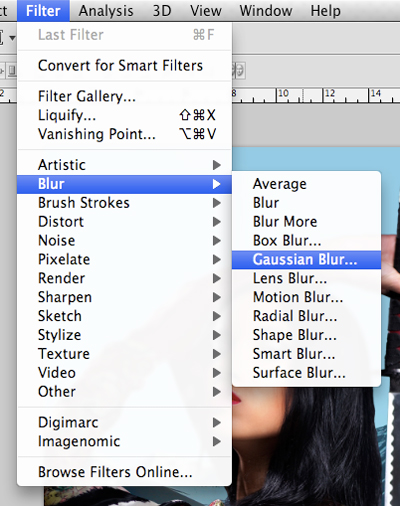Expand the Distort submenu
The height and width of the screenshot is (506, 400).
click(x=124, y=222)
